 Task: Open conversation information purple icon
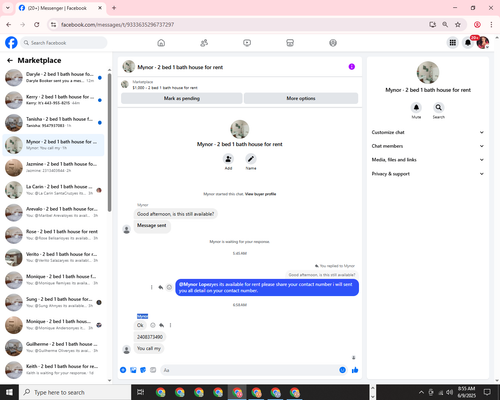click(352, 67)
